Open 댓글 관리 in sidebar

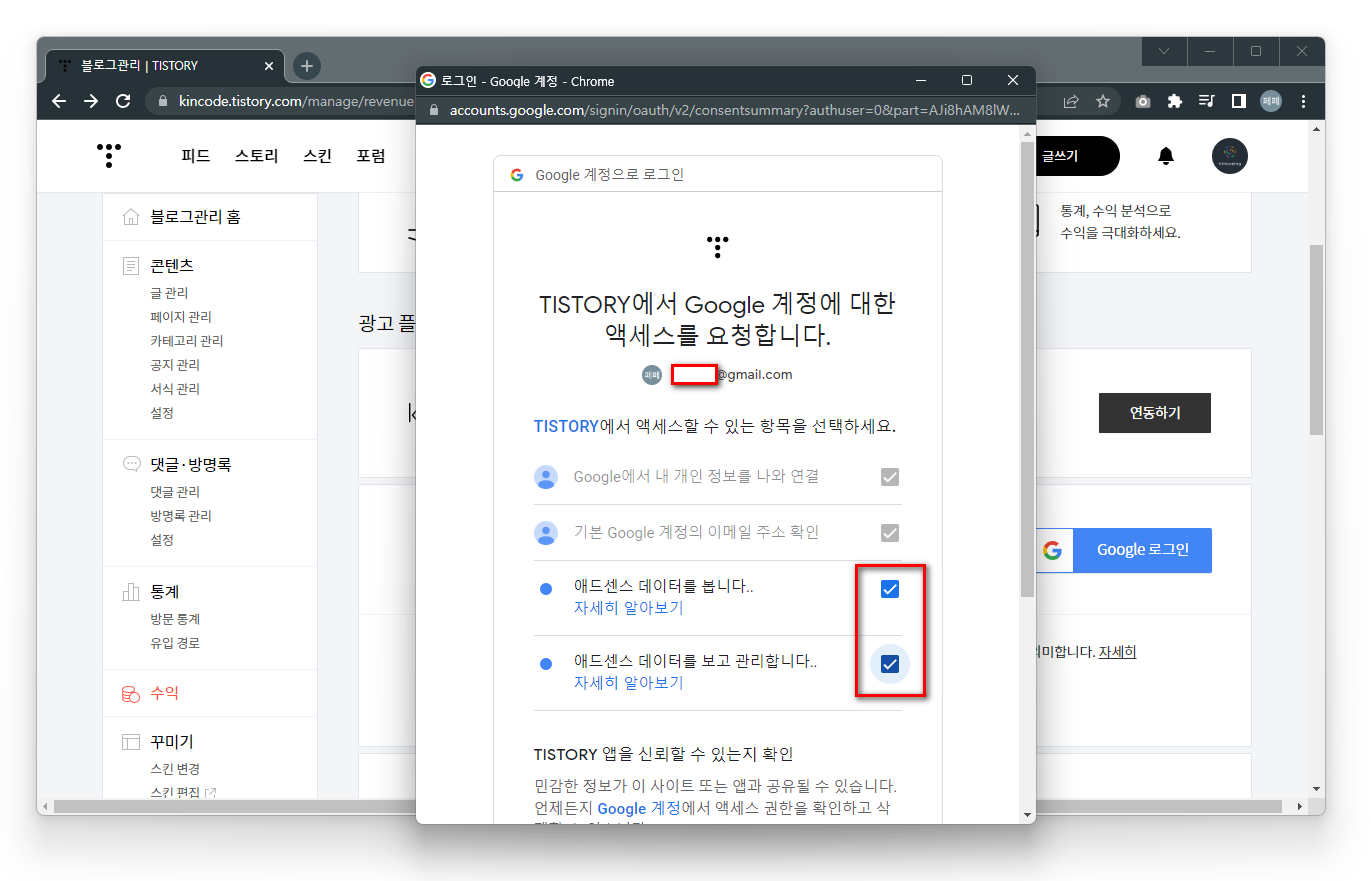point(175,492)
